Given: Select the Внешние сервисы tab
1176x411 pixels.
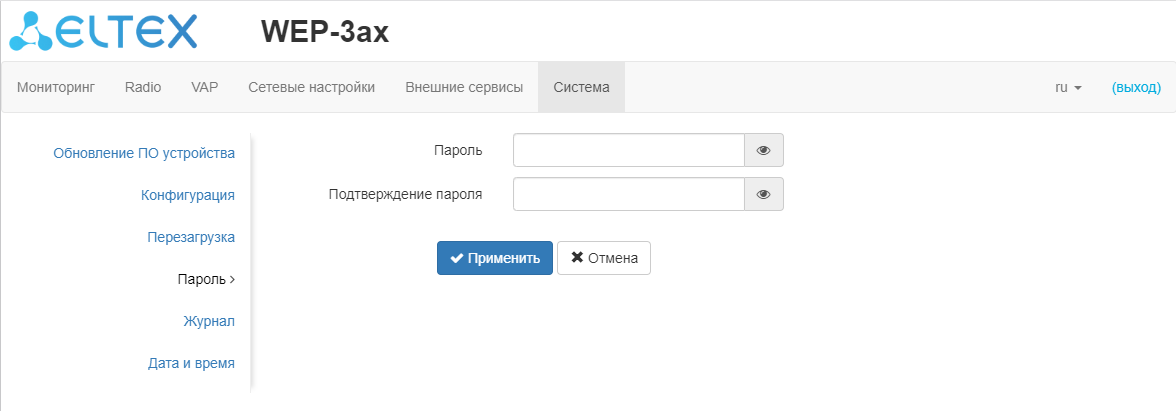Looking at the screenshot, I should pos(464,87).
